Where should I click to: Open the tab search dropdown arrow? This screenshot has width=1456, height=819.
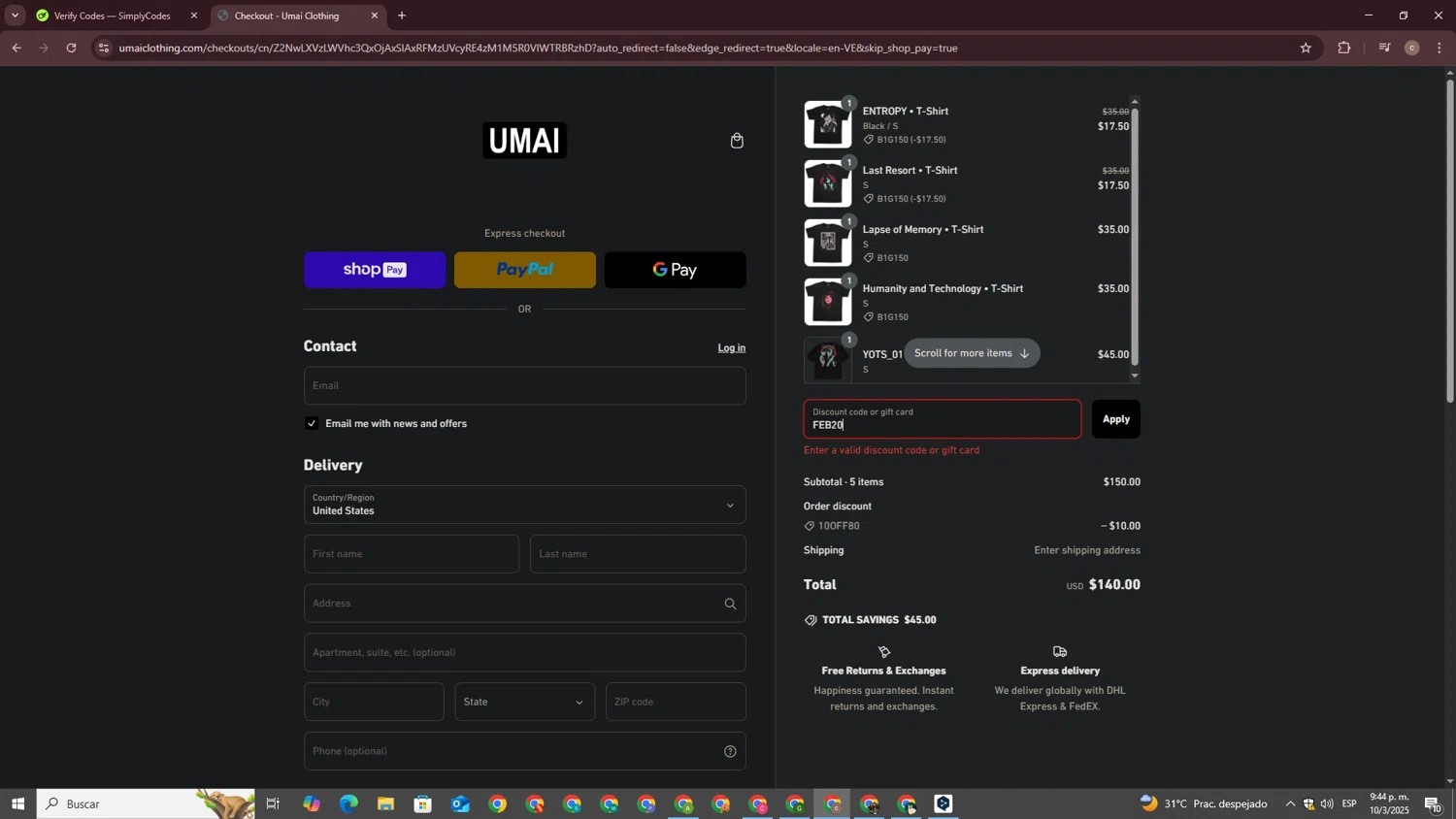coord(15,16)
